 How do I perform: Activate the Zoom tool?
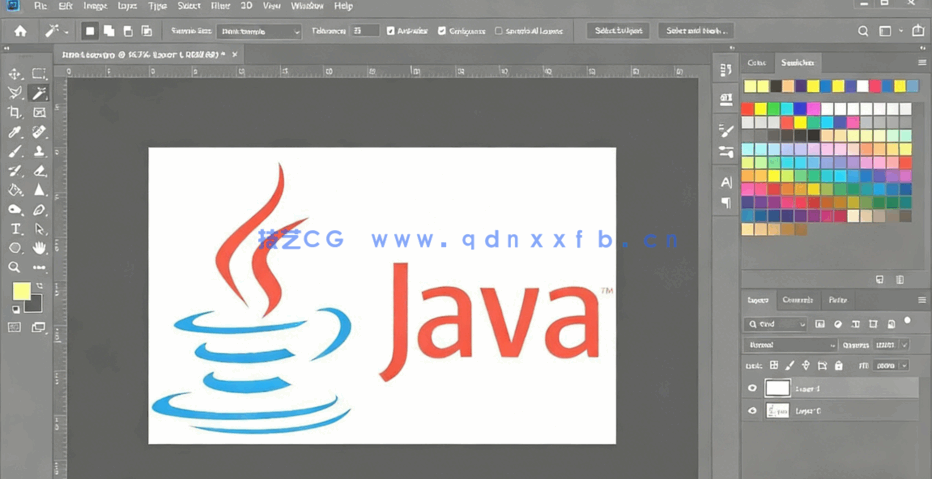(15, 267)
